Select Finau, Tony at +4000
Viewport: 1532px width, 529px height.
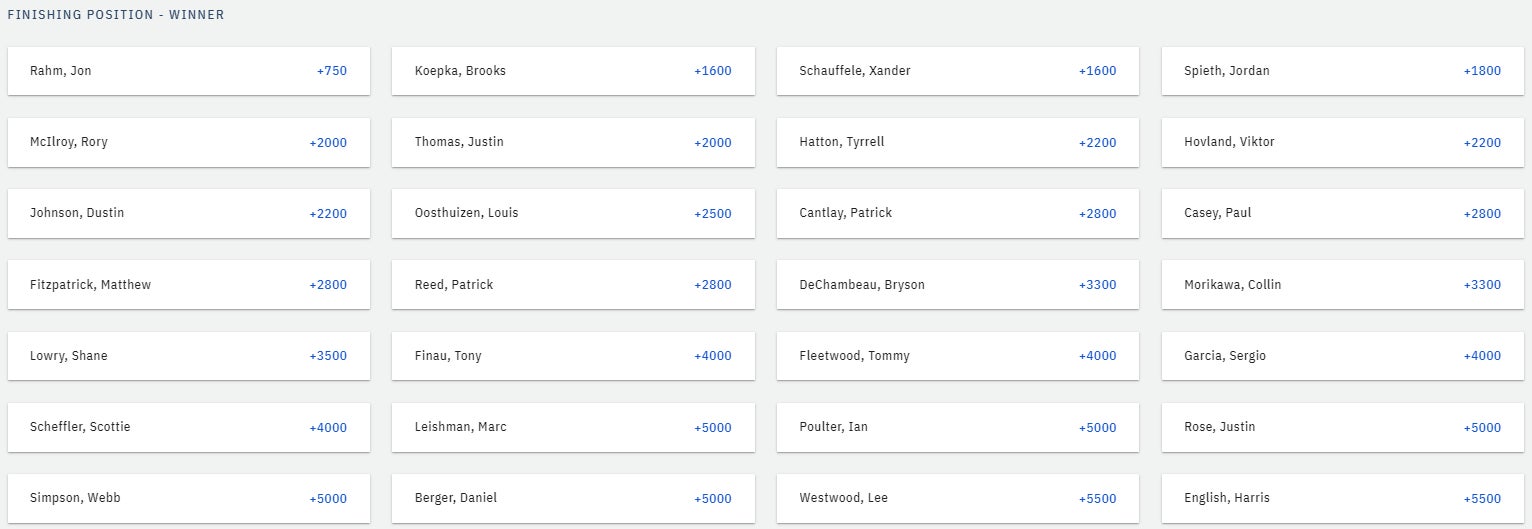click(573, 356)
